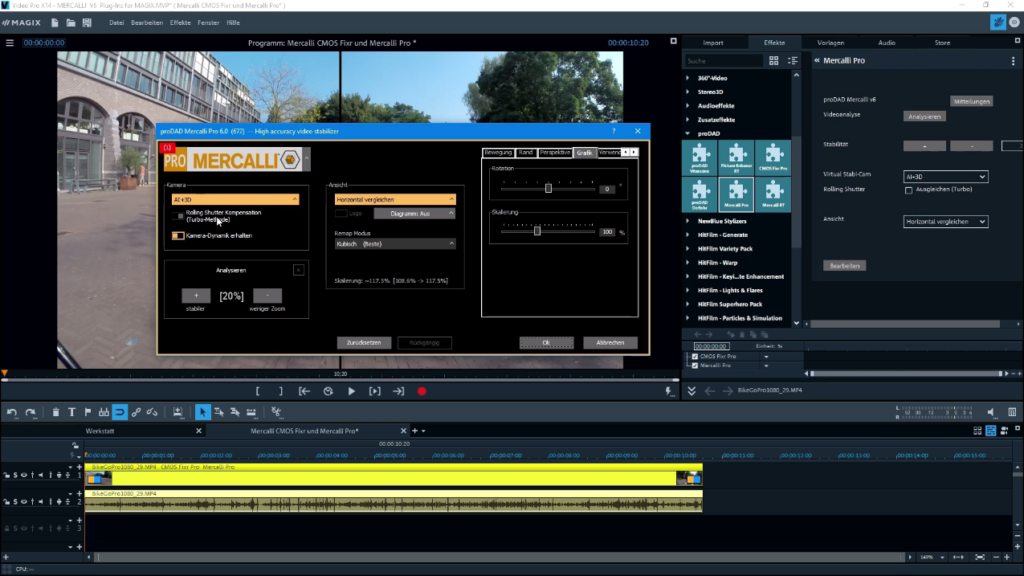Toggle Rolling Shutter Kompensation switch in dialog

click(178, 216)
